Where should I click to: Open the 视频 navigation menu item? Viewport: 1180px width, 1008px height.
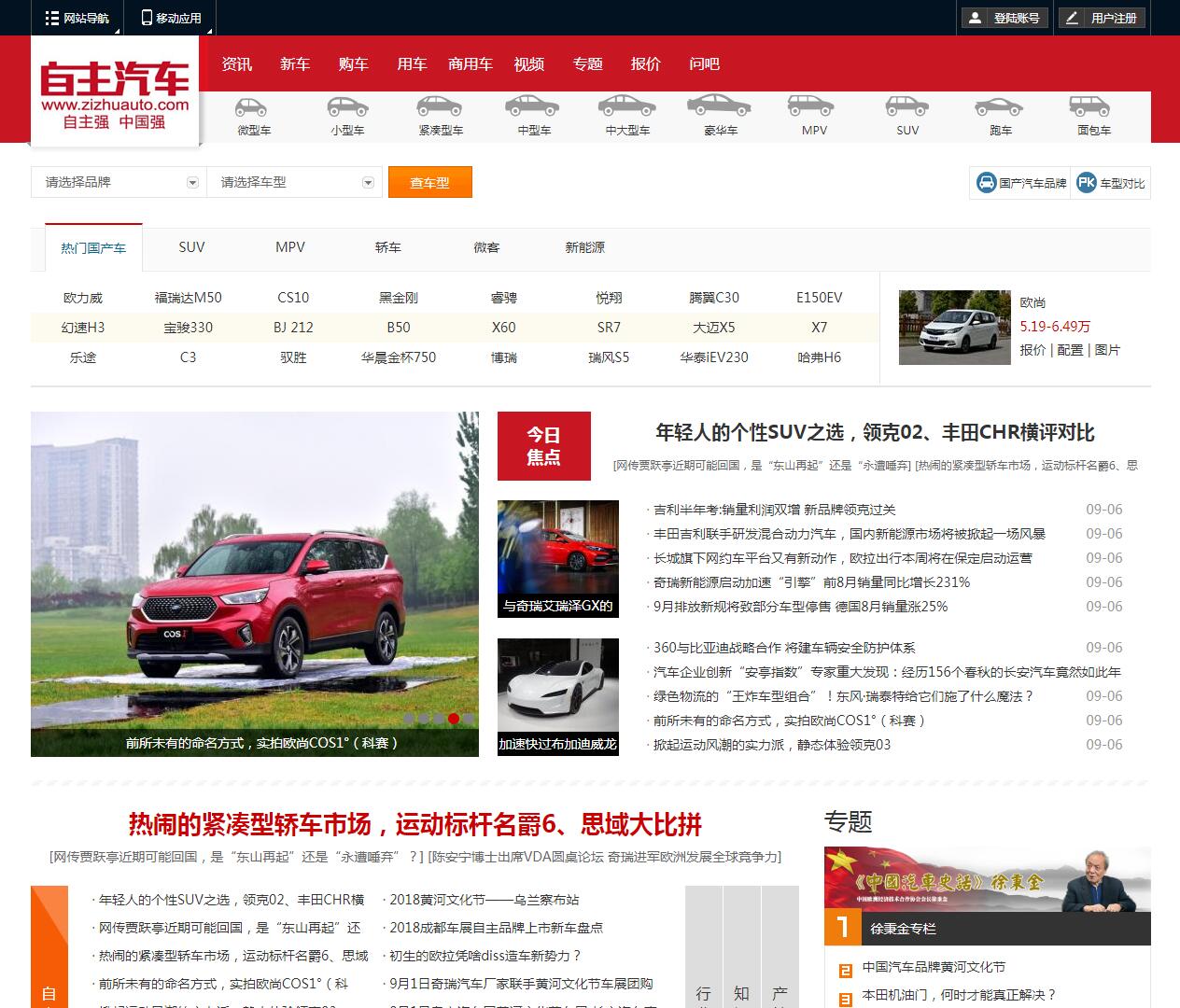pyautogui.click(x=528, y=64)
